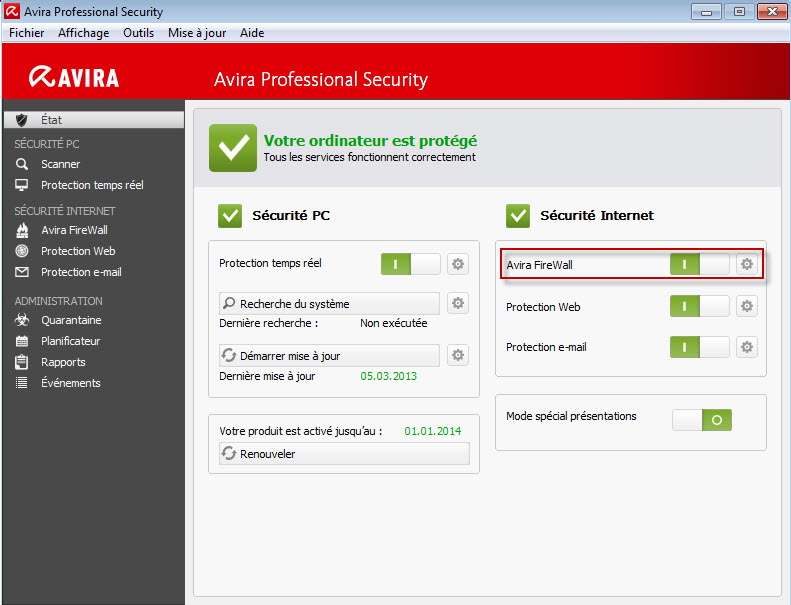Click the Scanner magnifier icon
This screenshot has width=791, height=605.
(22, 164)
